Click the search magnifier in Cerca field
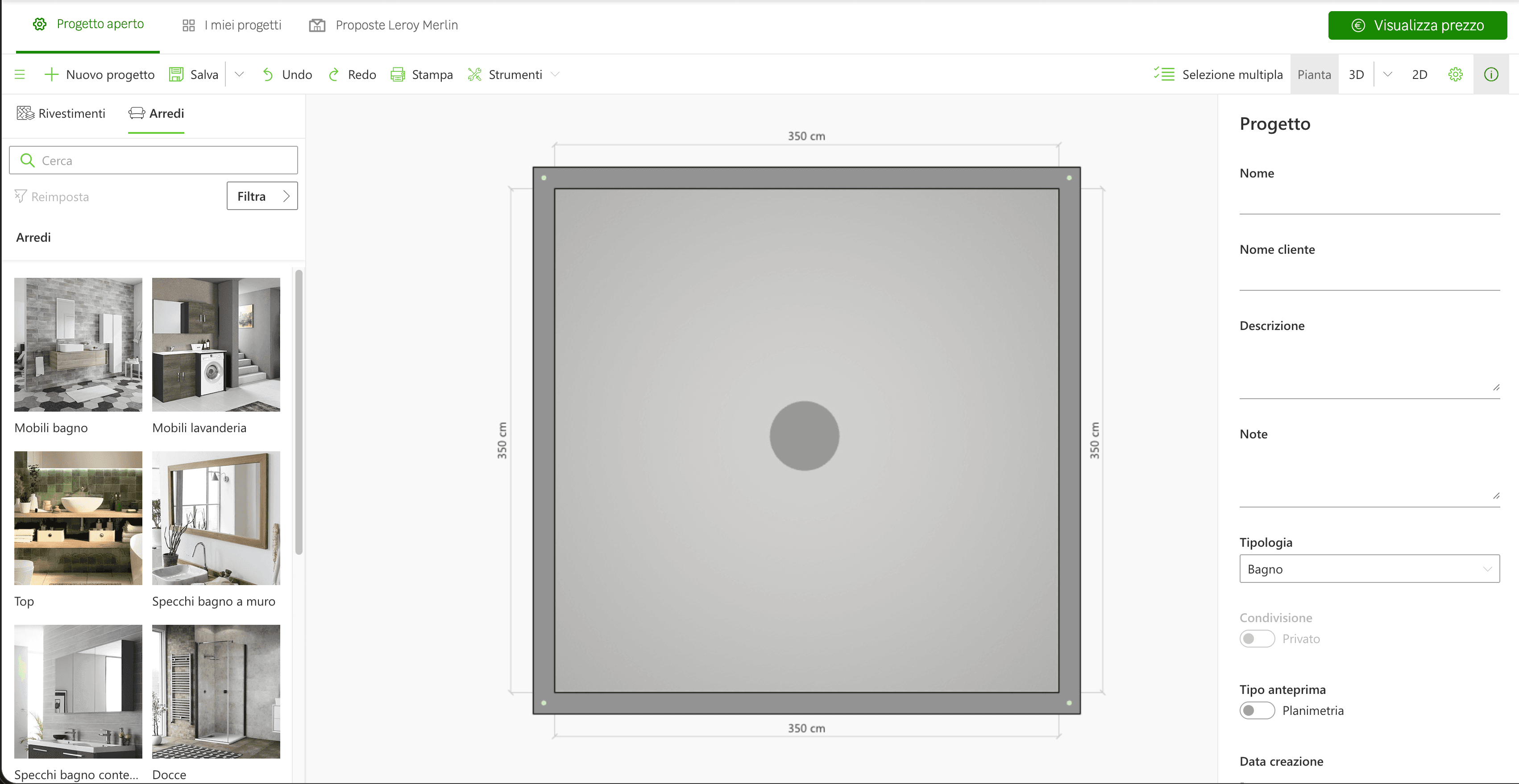The image size is (1519, 784). (x=27, y=160)
